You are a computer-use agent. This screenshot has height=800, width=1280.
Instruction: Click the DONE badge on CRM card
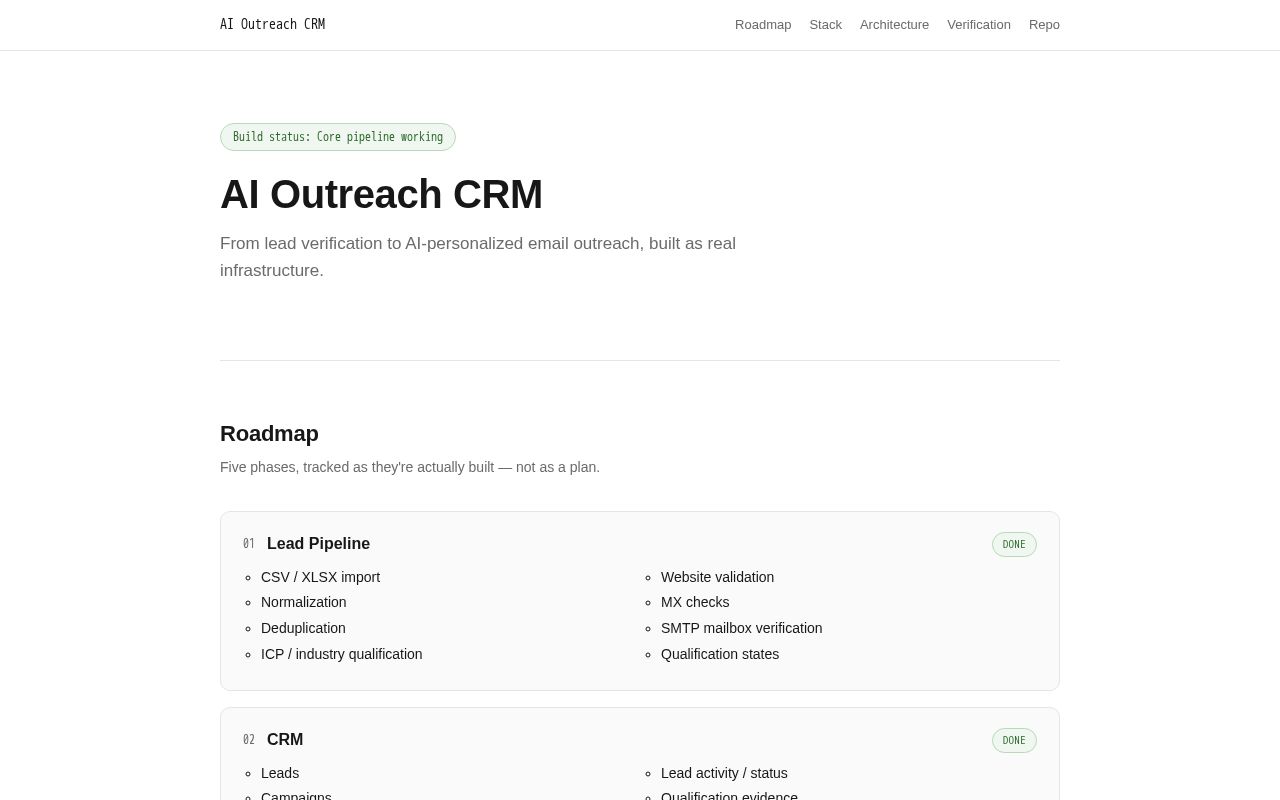click(1014, 740)
